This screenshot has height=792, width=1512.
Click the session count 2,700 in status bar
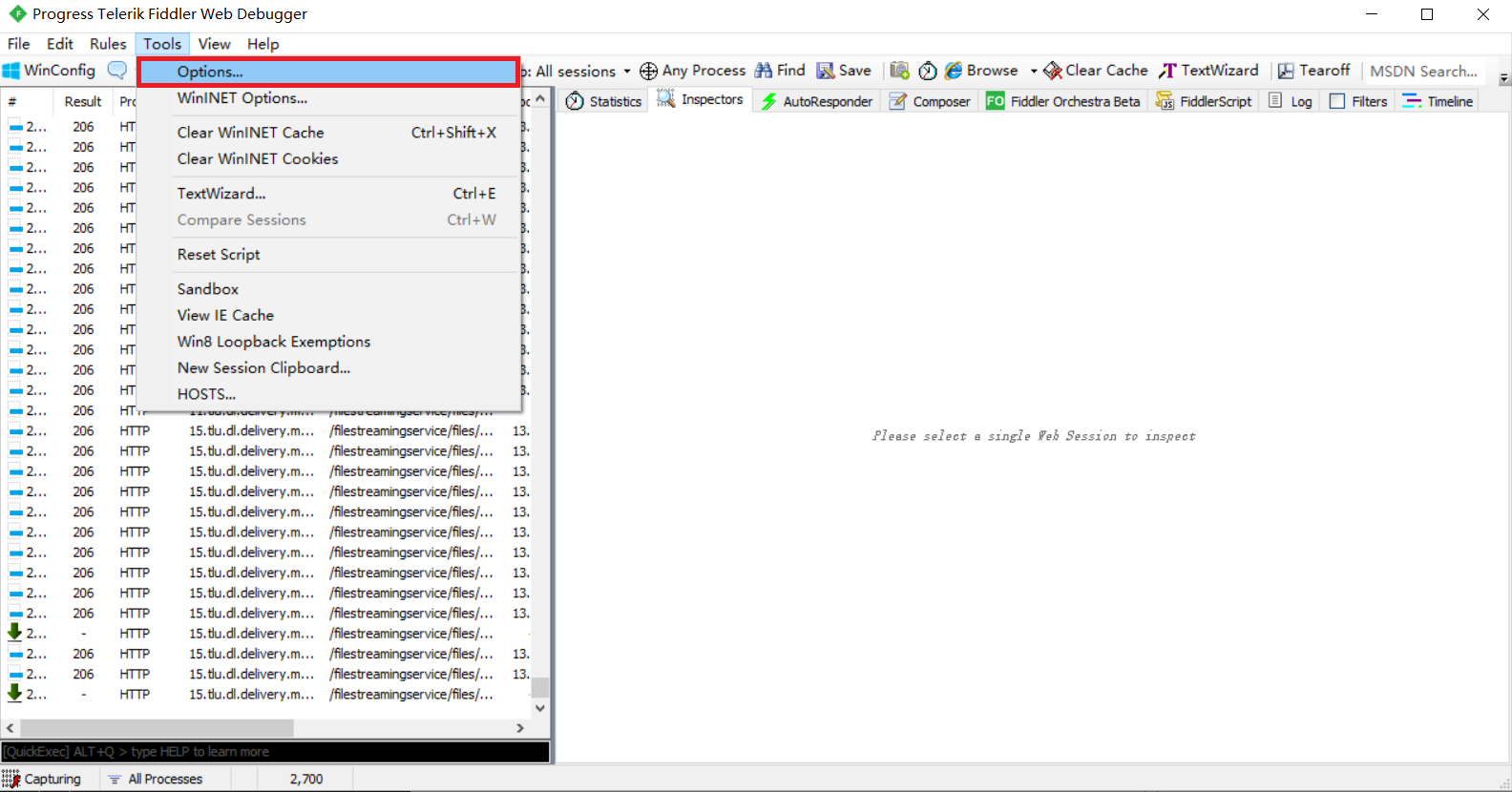click(x=306, y=779)
